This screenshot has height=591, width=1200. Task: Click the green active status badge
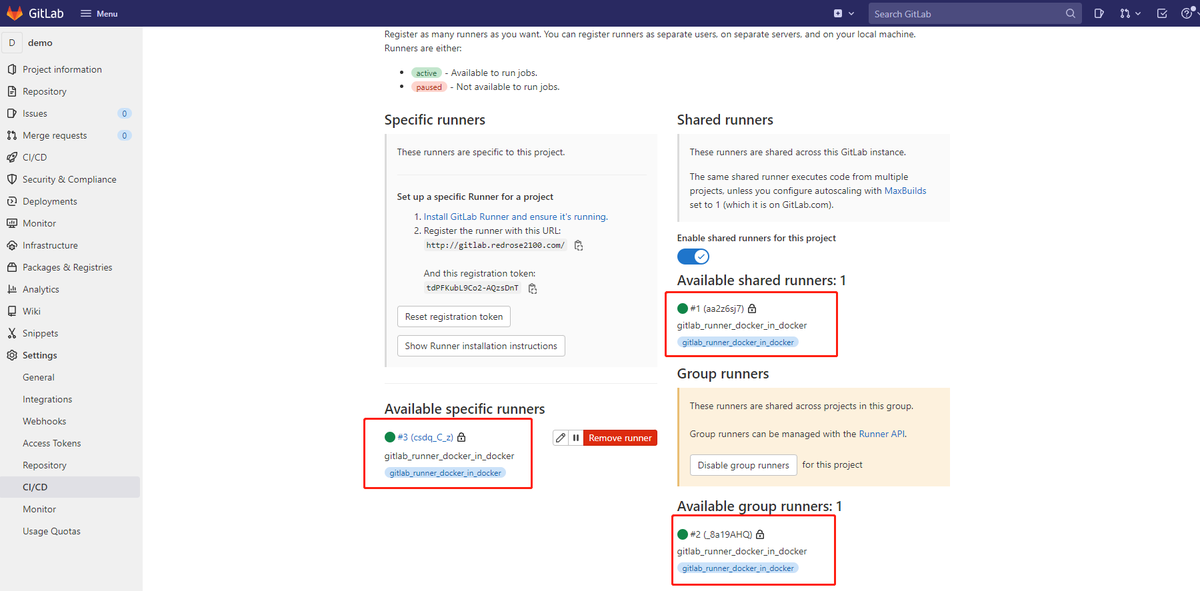point(427,73)
